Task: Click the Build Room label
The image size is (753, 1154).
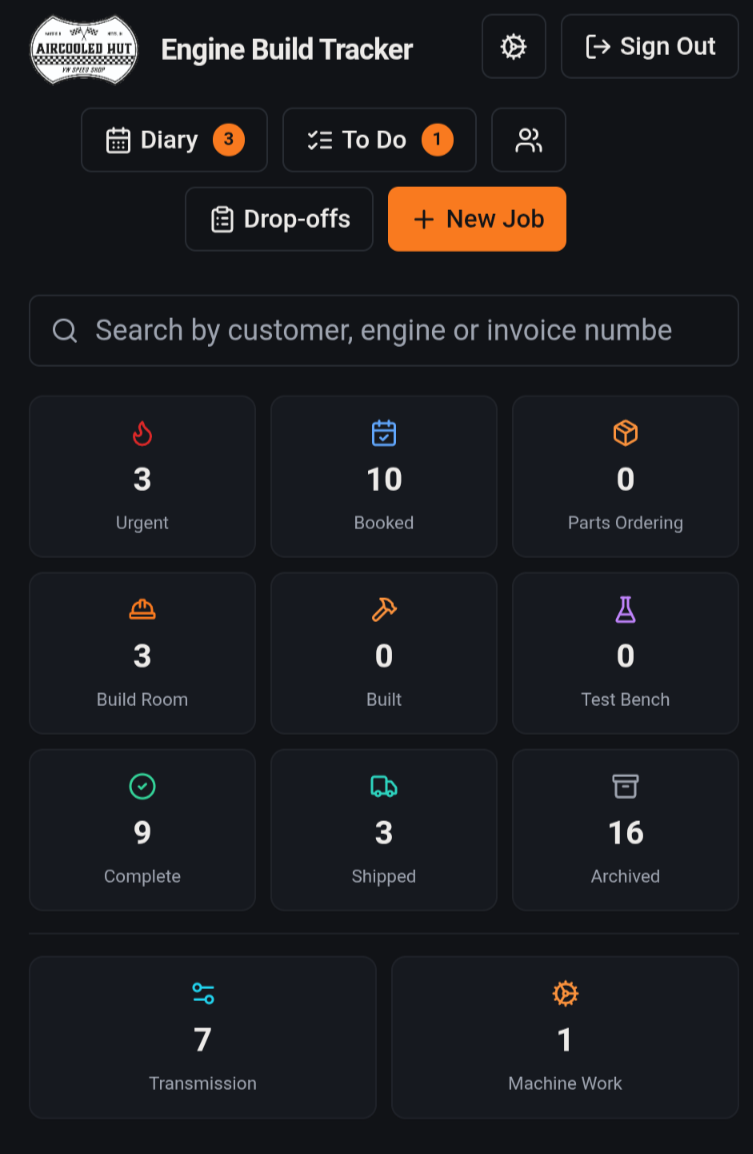Action: point(142,699)
